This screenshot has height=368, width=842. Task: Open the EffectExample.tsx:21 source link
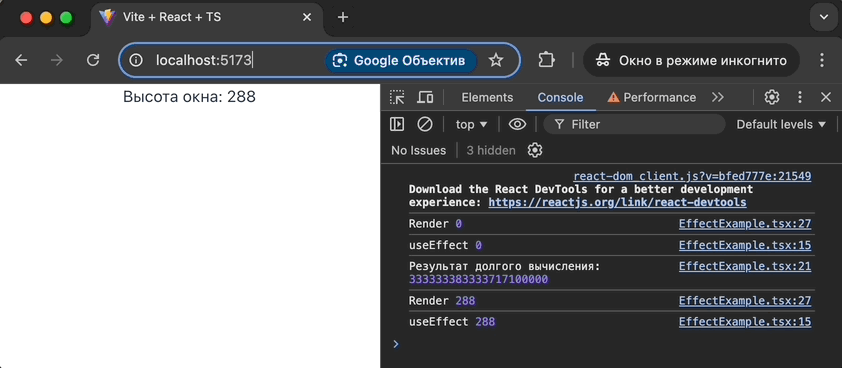(x=745, y=266)
